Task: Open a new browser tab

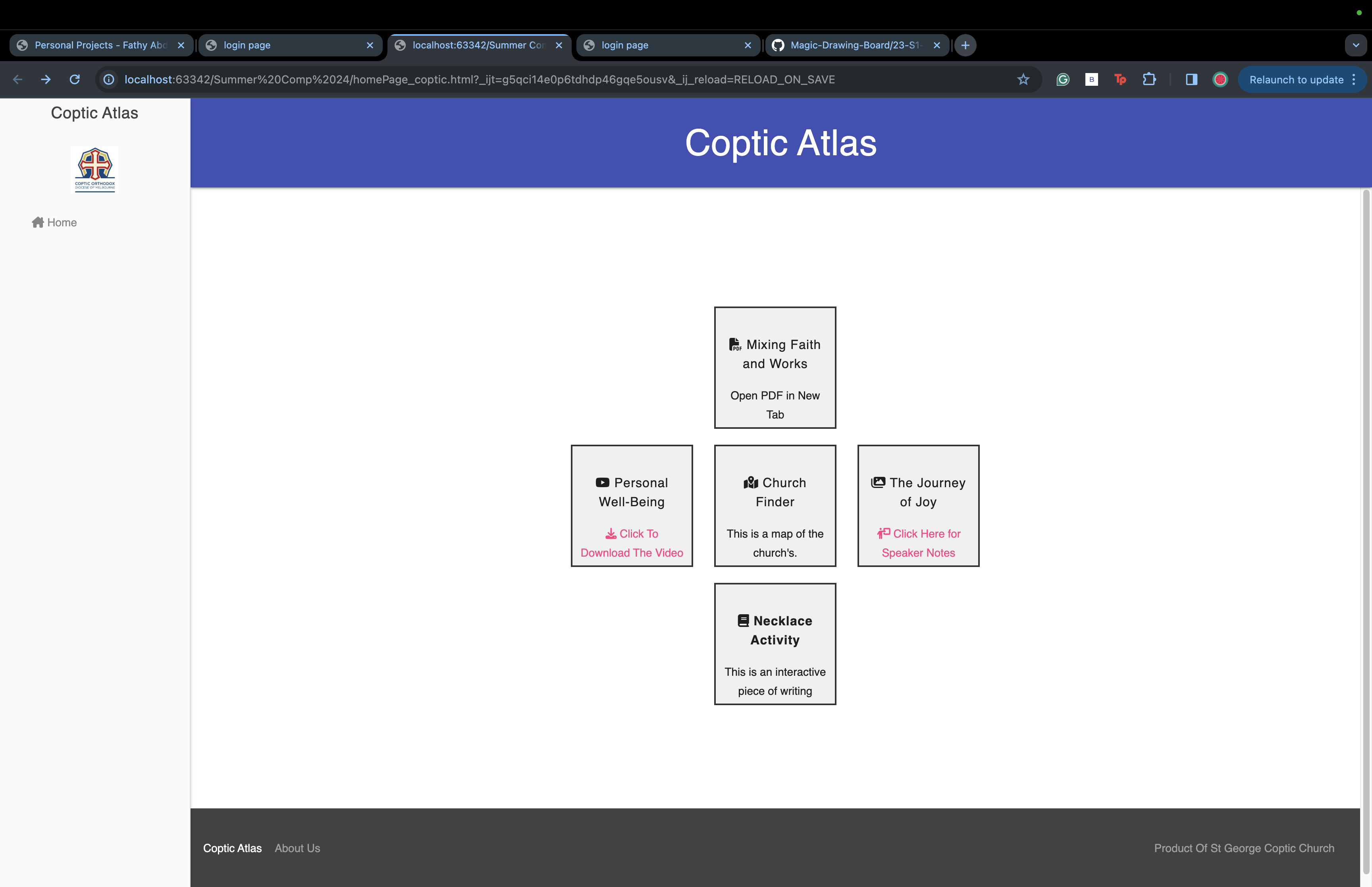Action: coord(965,45)
